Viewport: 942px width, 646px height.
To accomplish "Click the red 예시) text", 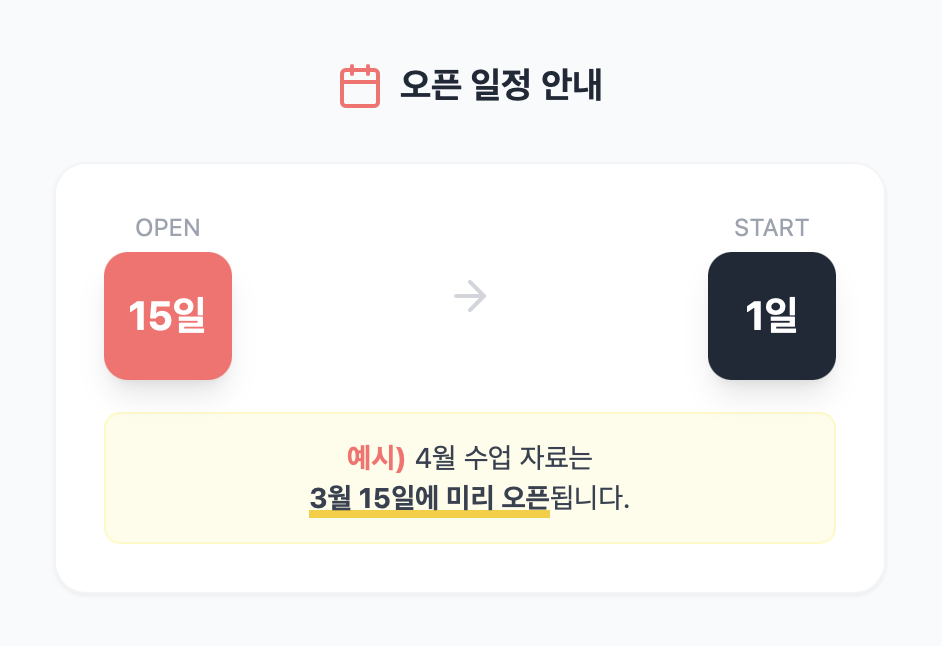I will click(375, 459).
